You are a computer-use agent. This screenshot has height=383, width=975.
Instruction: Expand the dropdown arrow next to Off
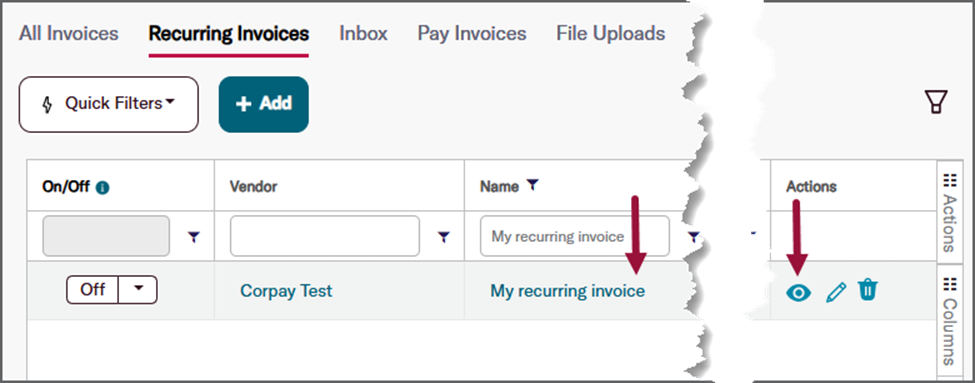click(x=138, y=290)
